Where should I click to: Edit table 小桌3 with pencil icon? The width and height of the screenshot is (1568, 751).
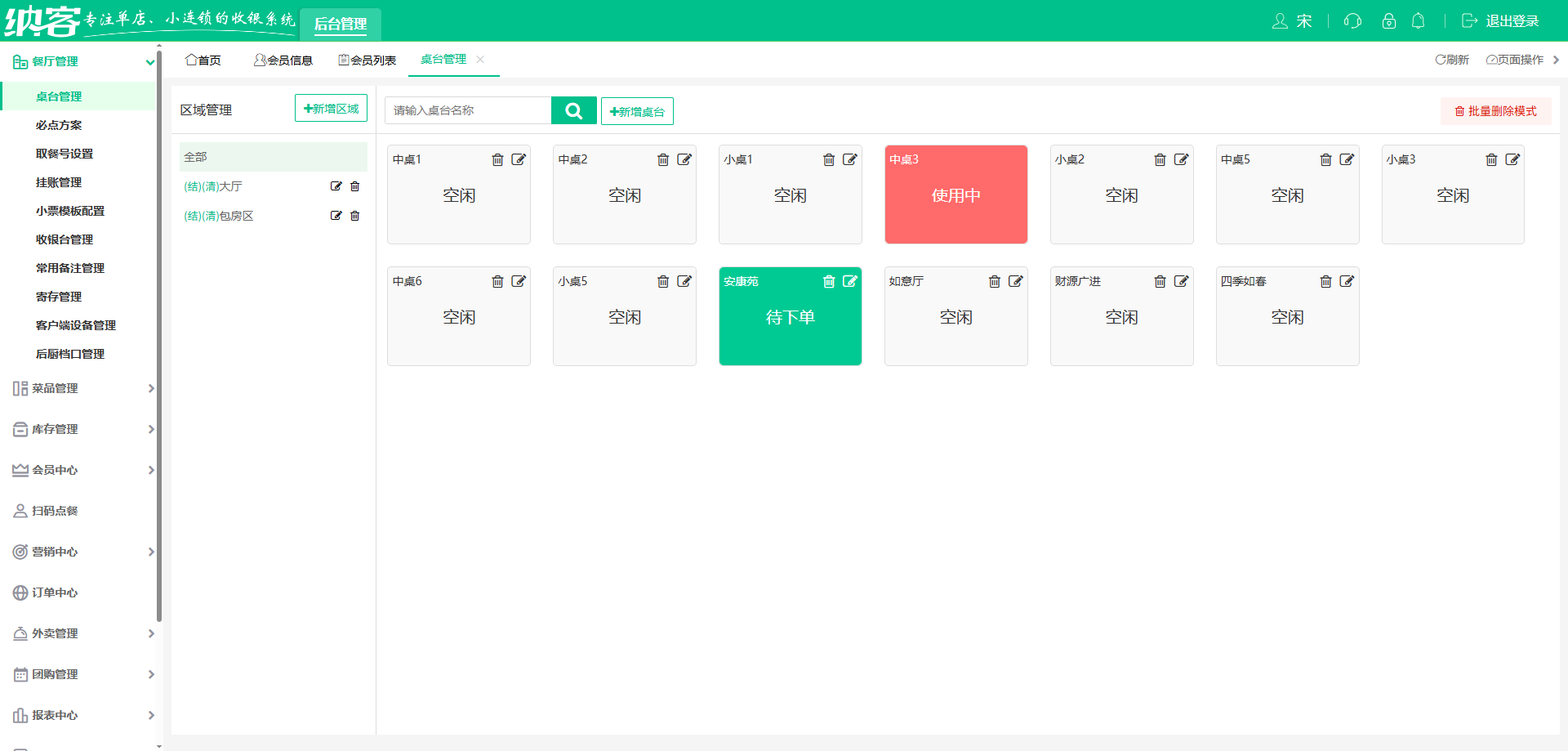1512,159
